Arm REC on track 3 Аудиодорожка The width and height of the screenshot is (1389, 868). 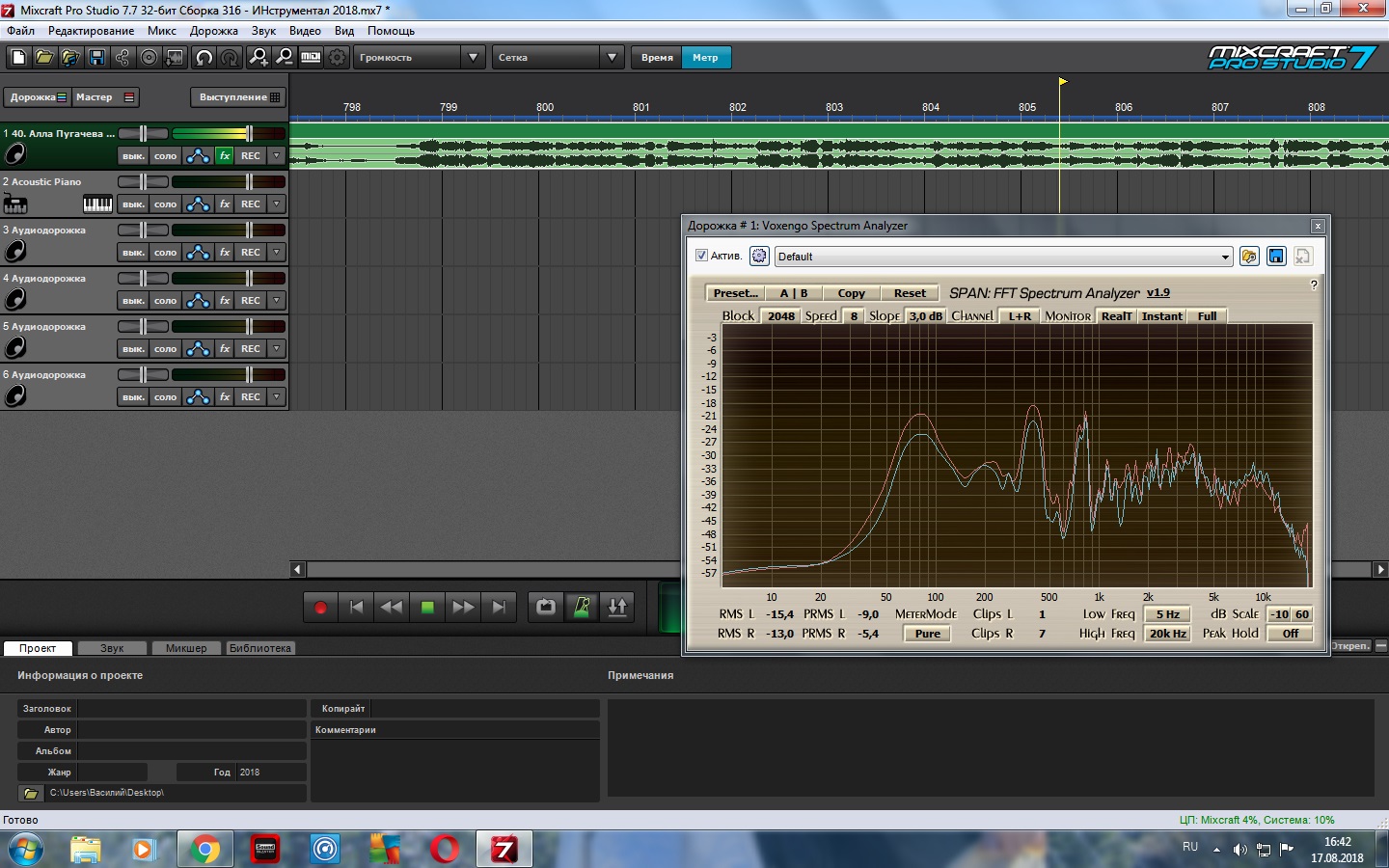click(x=251, y=253)
